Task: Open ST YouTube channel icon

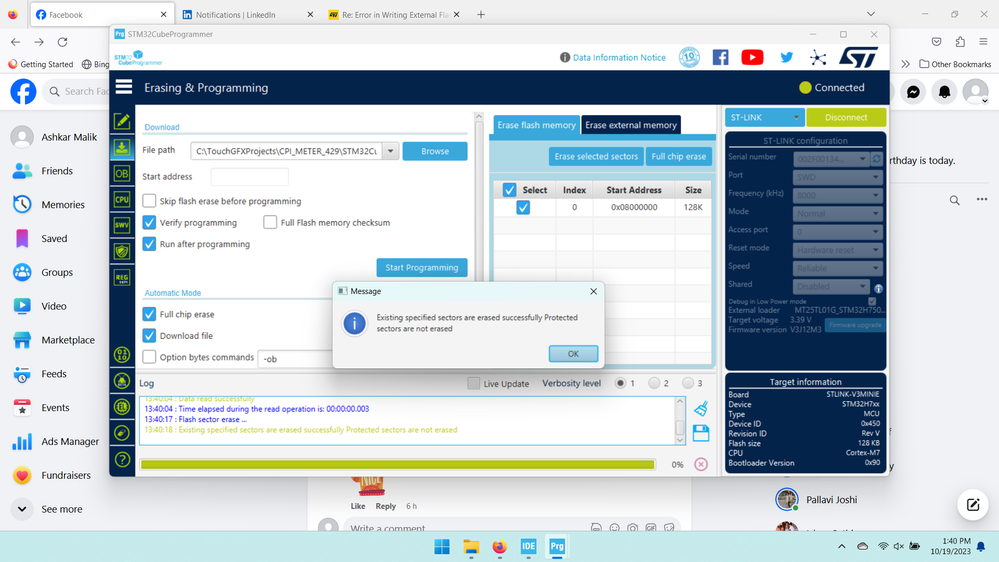Action: (752, 57)
